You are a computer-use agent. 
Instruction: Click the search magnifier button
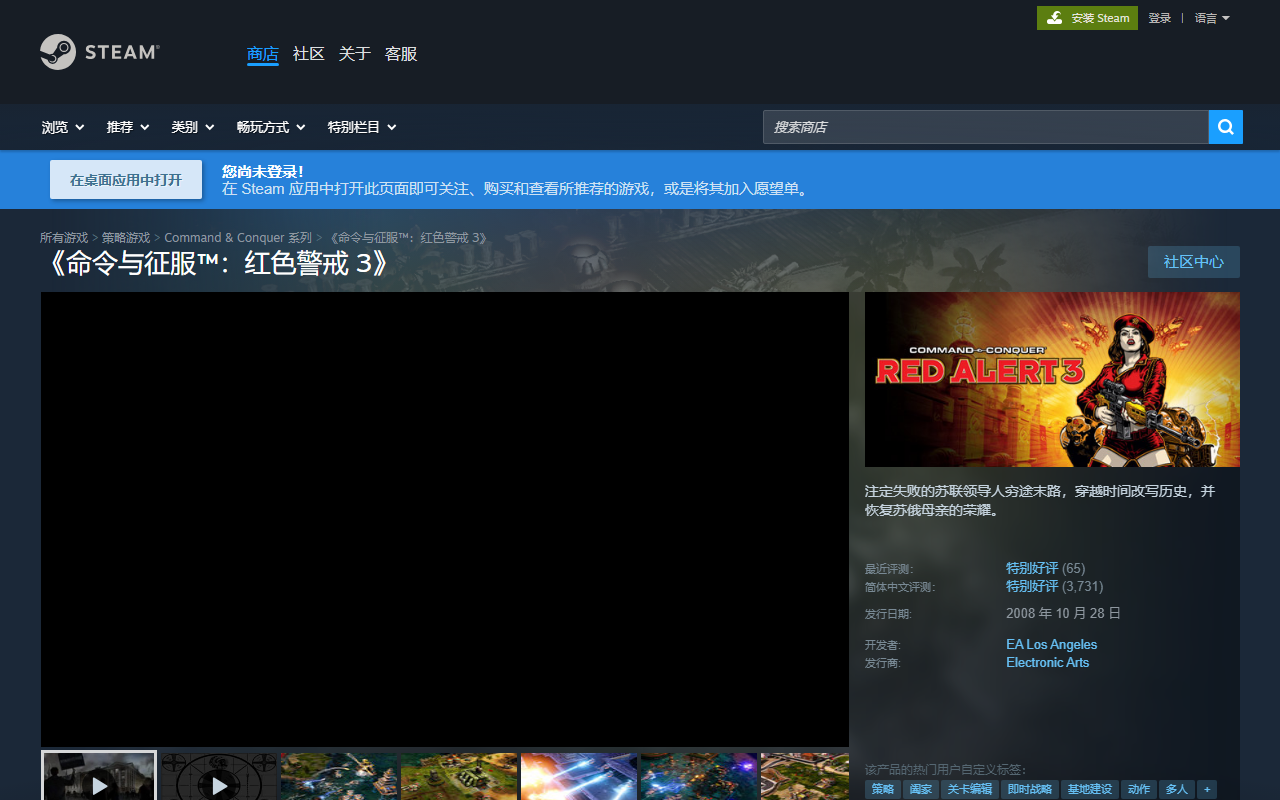click(1226, 127)
